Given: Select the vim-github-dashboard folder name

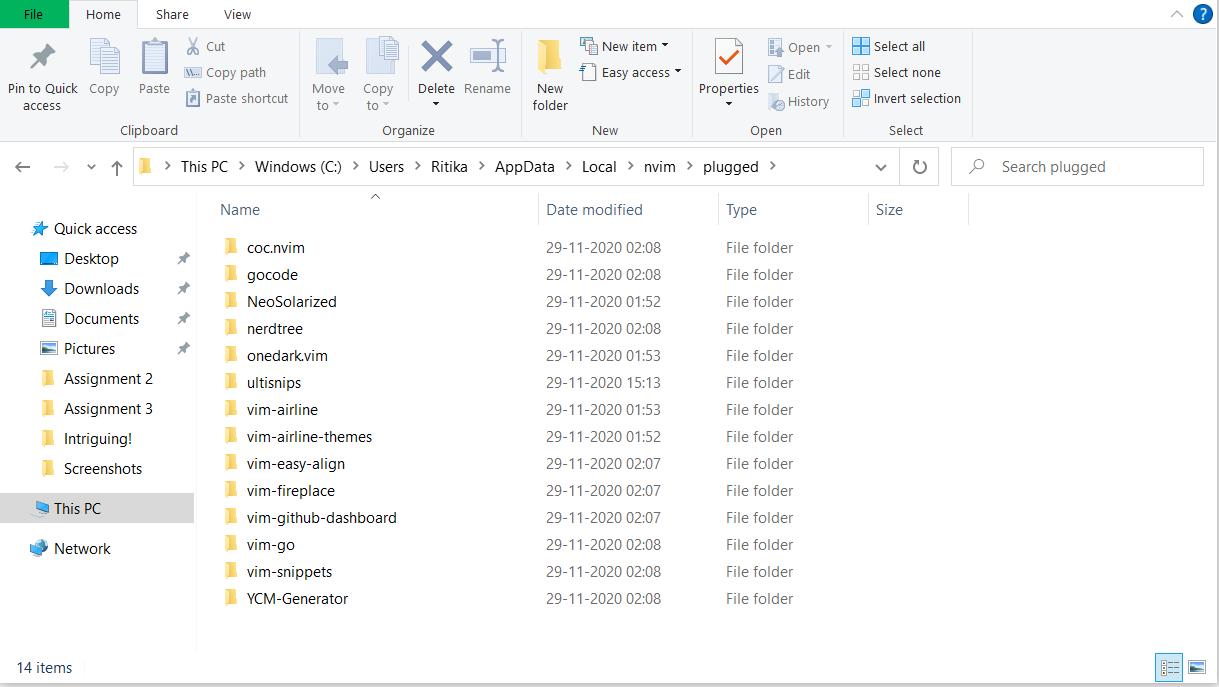Looking at the screenshot, I should click(321, 517).
